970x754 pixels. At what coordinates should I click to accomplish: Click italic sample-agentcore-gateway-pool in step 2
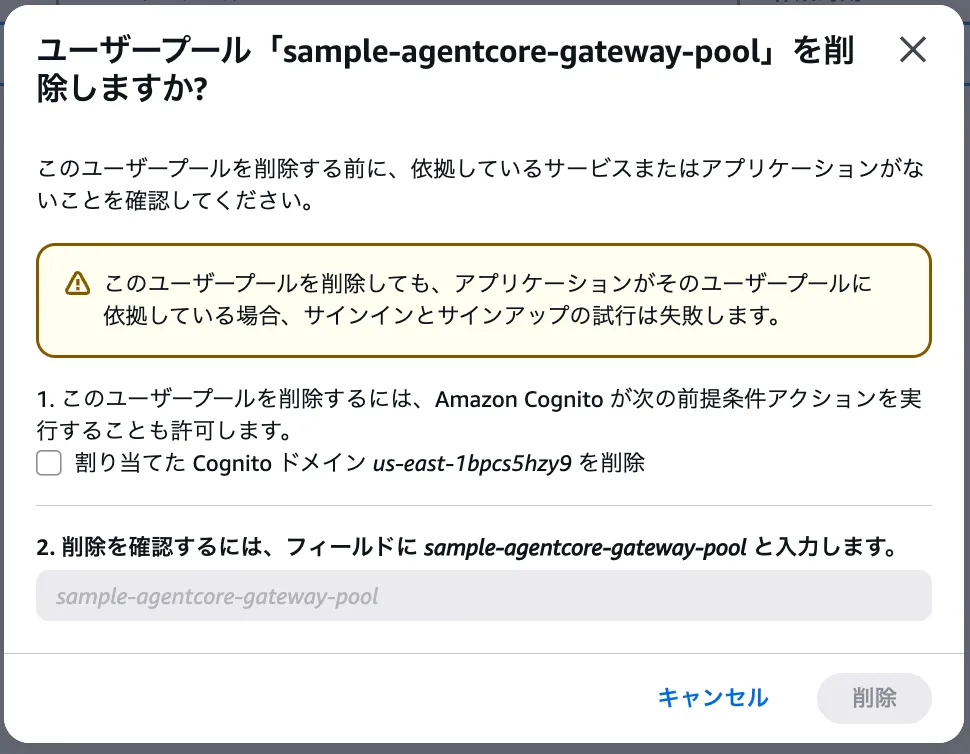[x=585, y=548]
